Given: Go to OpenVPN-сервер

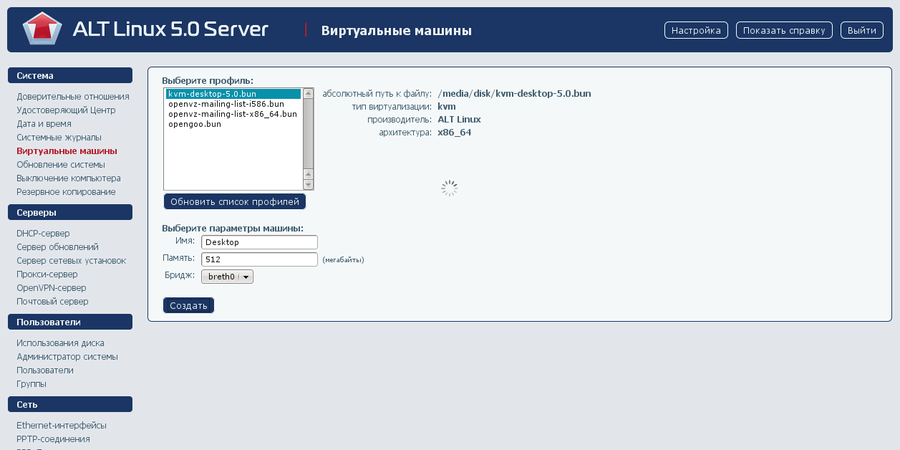Looking at the screenshot, I should pyautogui.click(x=52, y=288).
